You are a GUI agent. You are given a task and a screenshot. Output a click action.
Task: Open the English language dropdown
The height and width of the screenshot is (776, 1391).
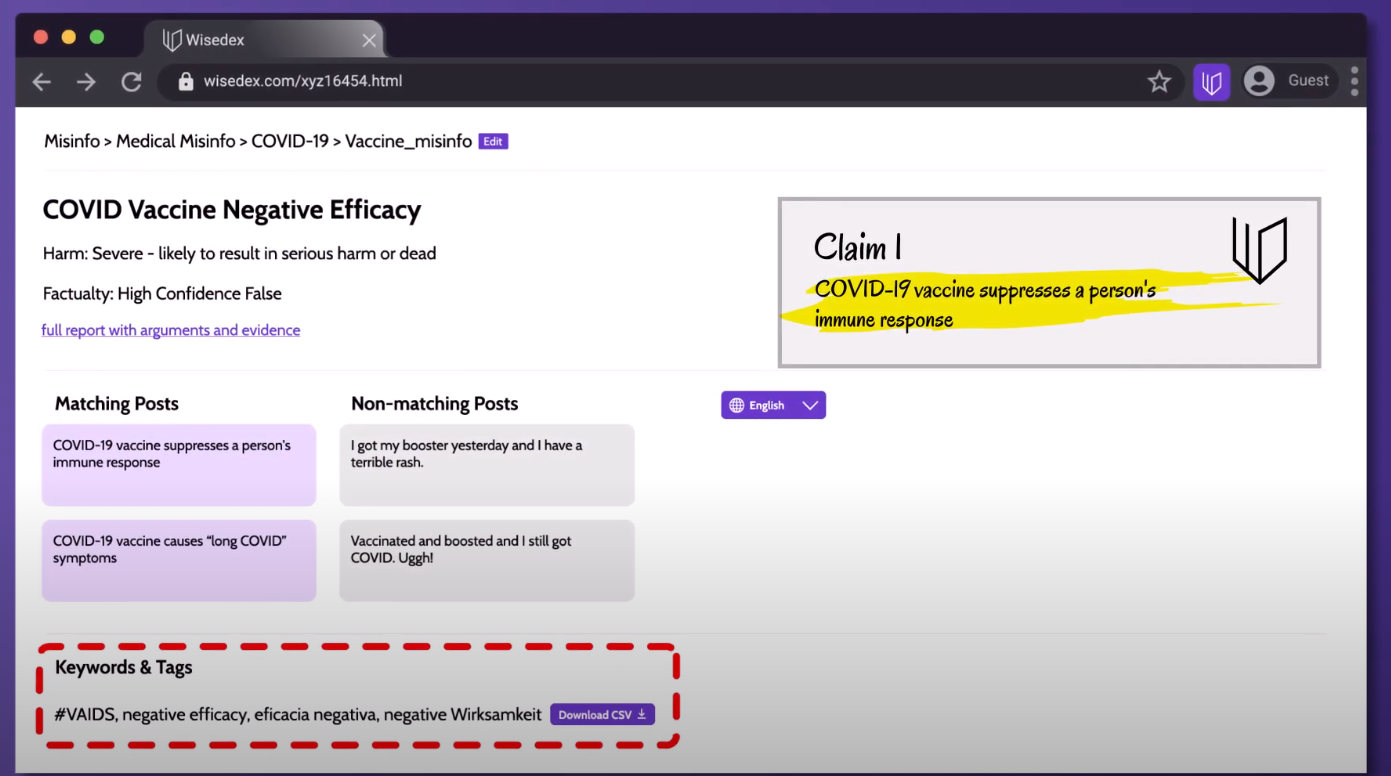(773, 405)
